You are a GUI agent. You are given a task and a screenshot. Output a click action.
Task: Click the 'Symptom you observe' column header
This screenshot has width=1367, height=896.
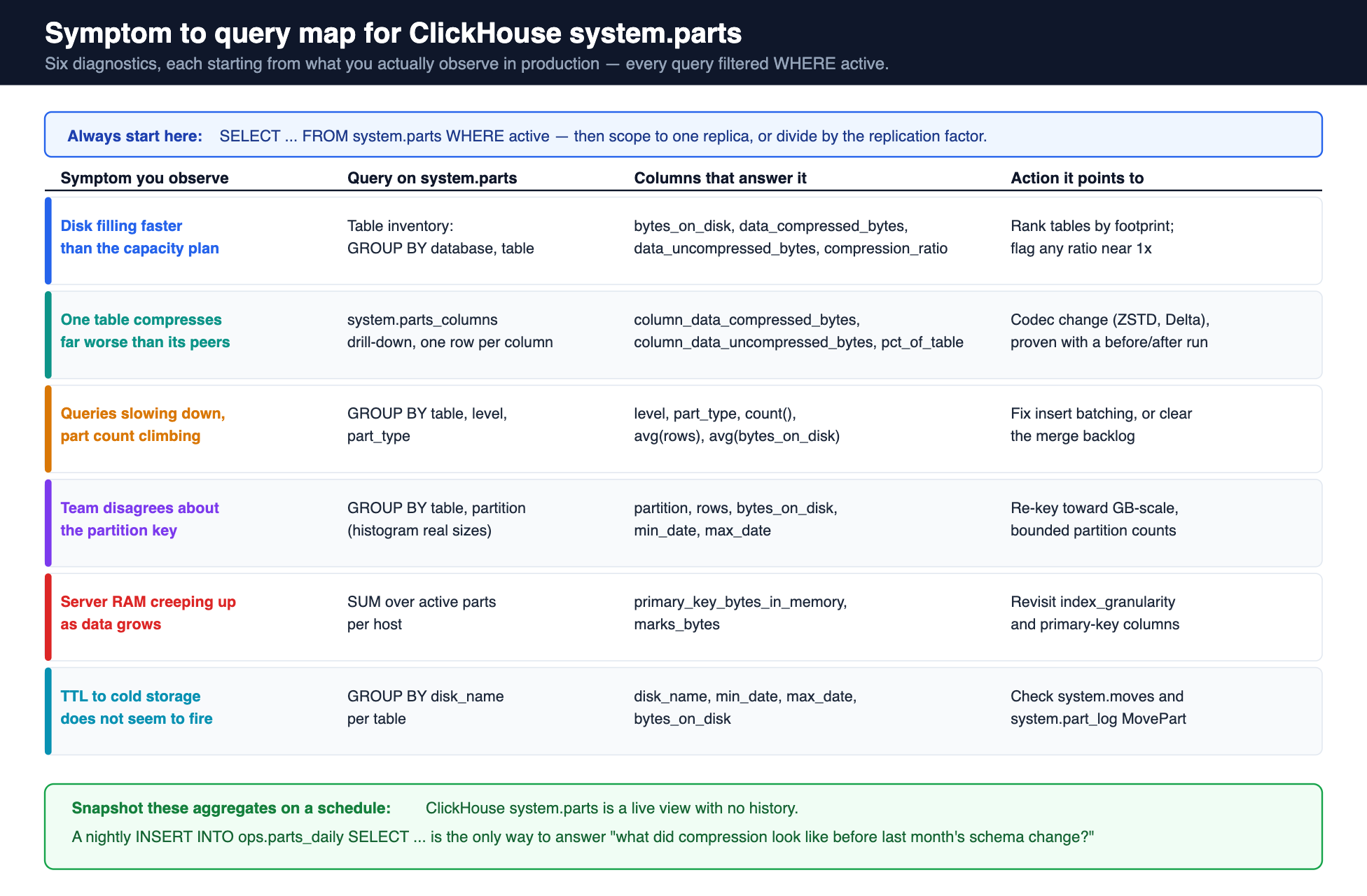(x=144, y=178)
